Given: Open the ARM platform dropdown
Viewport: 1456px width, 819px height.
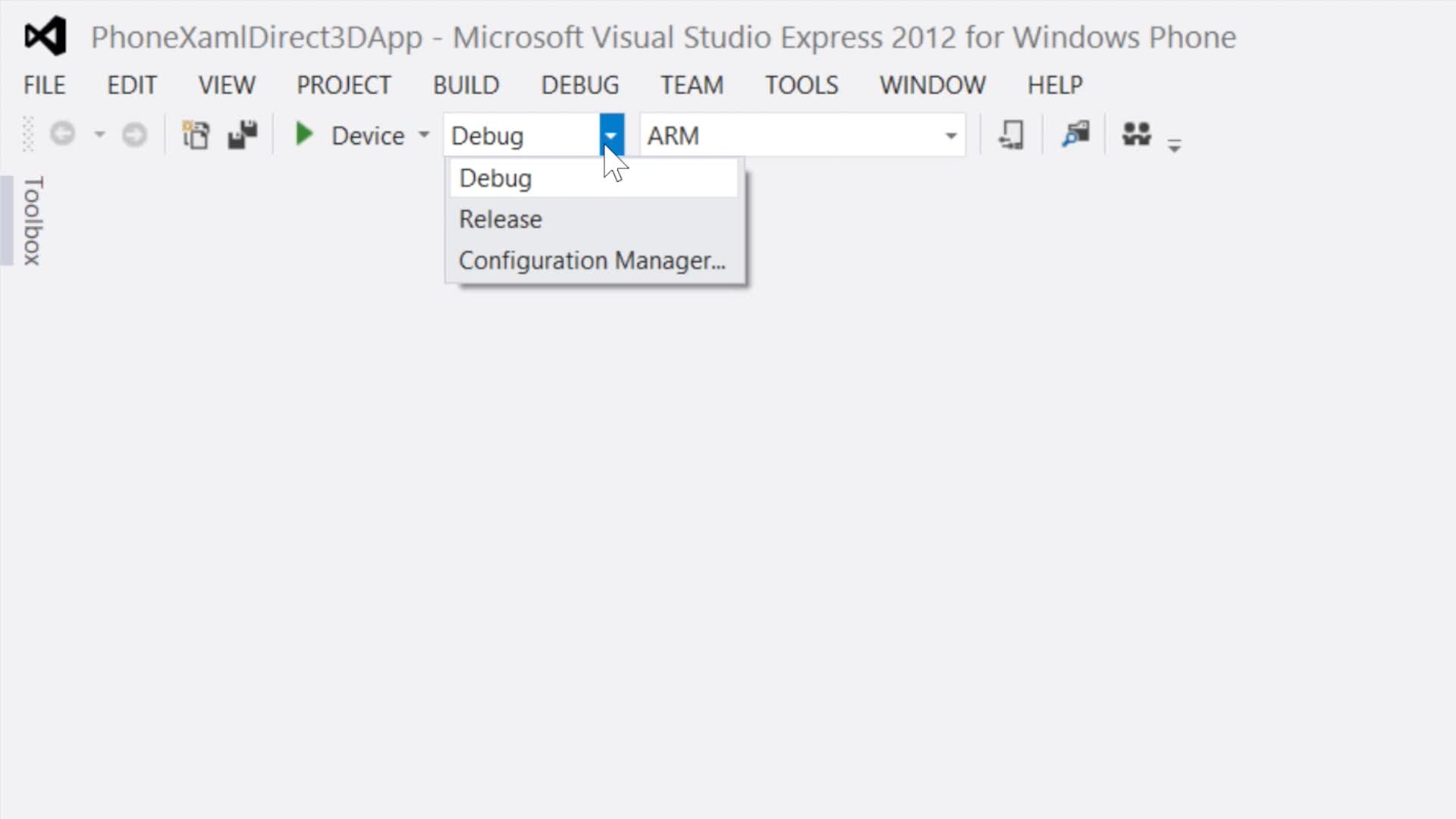Looking at the screenshot, I should pyautogui.click(x=950, y=135).
